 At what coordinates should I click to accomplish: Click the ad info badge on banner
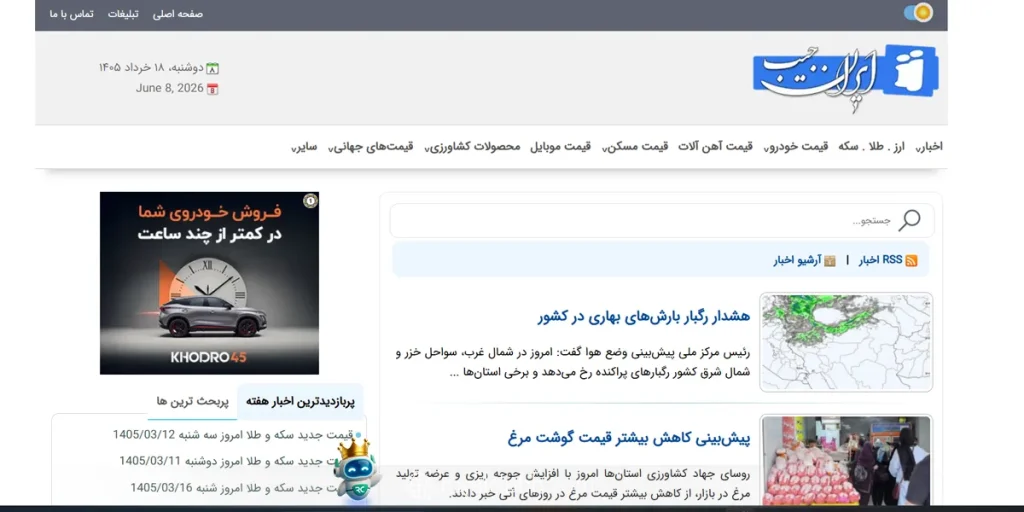(x=311, y=200)
